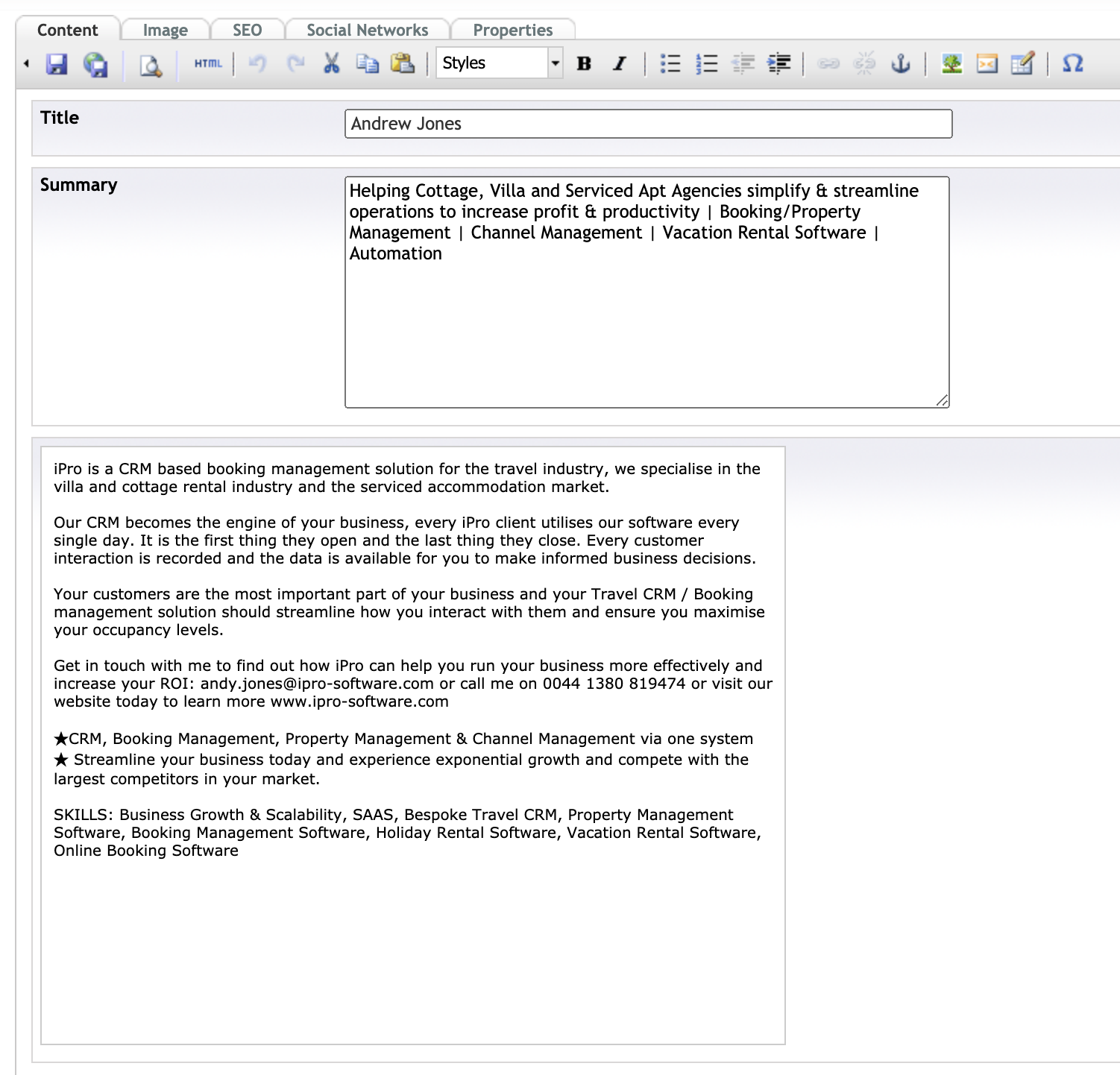Image resolution: width=1120 pixels, height=1075 pixels.
Task: Insert a bulleted list
Action: pyautogui.click(x=670, y=63)
